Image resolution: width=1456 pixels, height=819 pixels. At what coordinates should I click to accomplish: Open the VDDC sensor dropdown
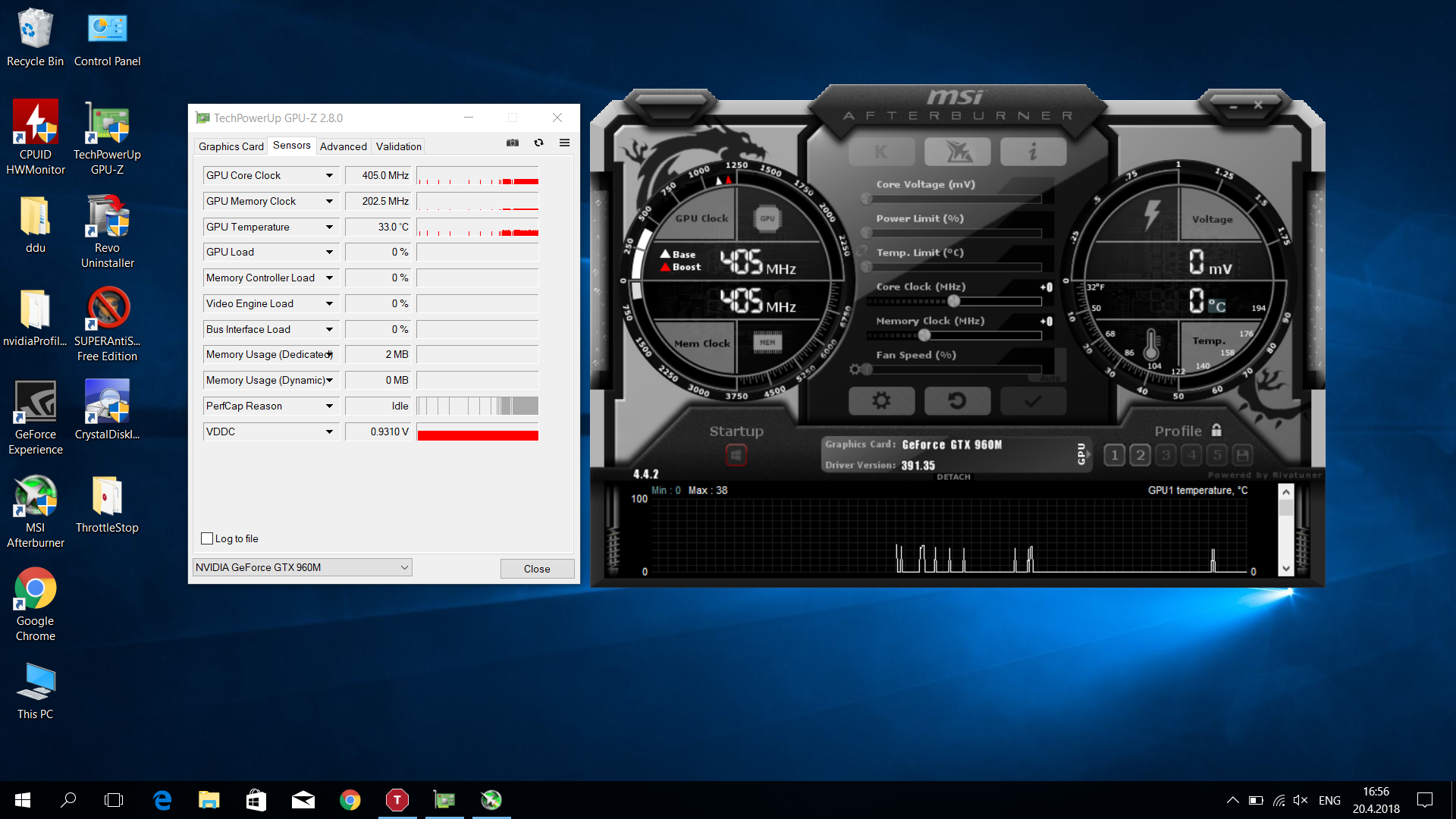(x=329, y=431)
